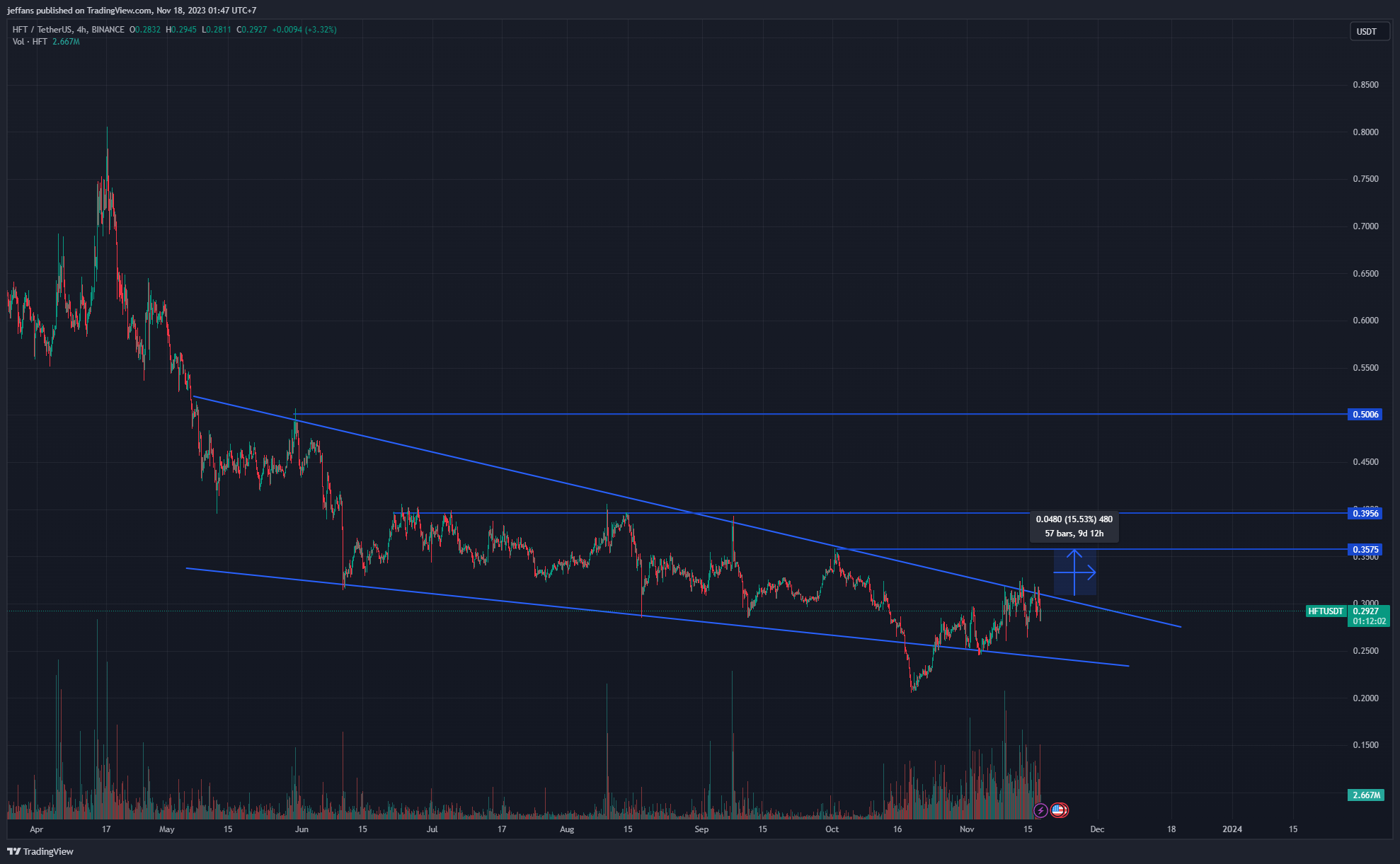Click the HFTUSDT symbol price tag
Image resolution: width=1400 pixels, height=864 pixels.
coord(1326,611)
